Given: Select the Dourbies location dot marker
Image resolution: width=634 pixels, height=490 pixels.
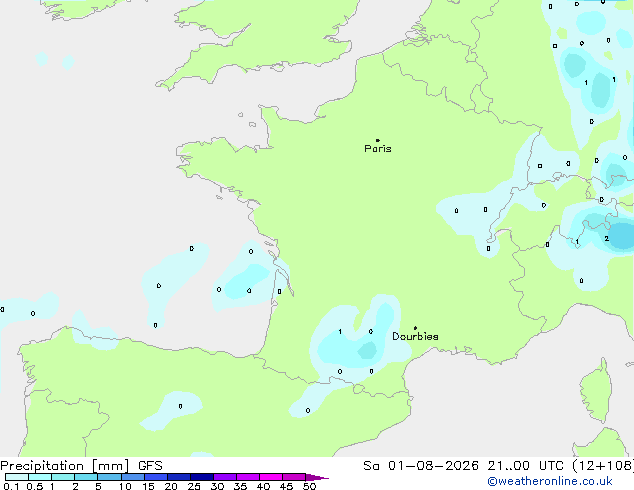Looking at the screenshot, I should tap(415, 328).
